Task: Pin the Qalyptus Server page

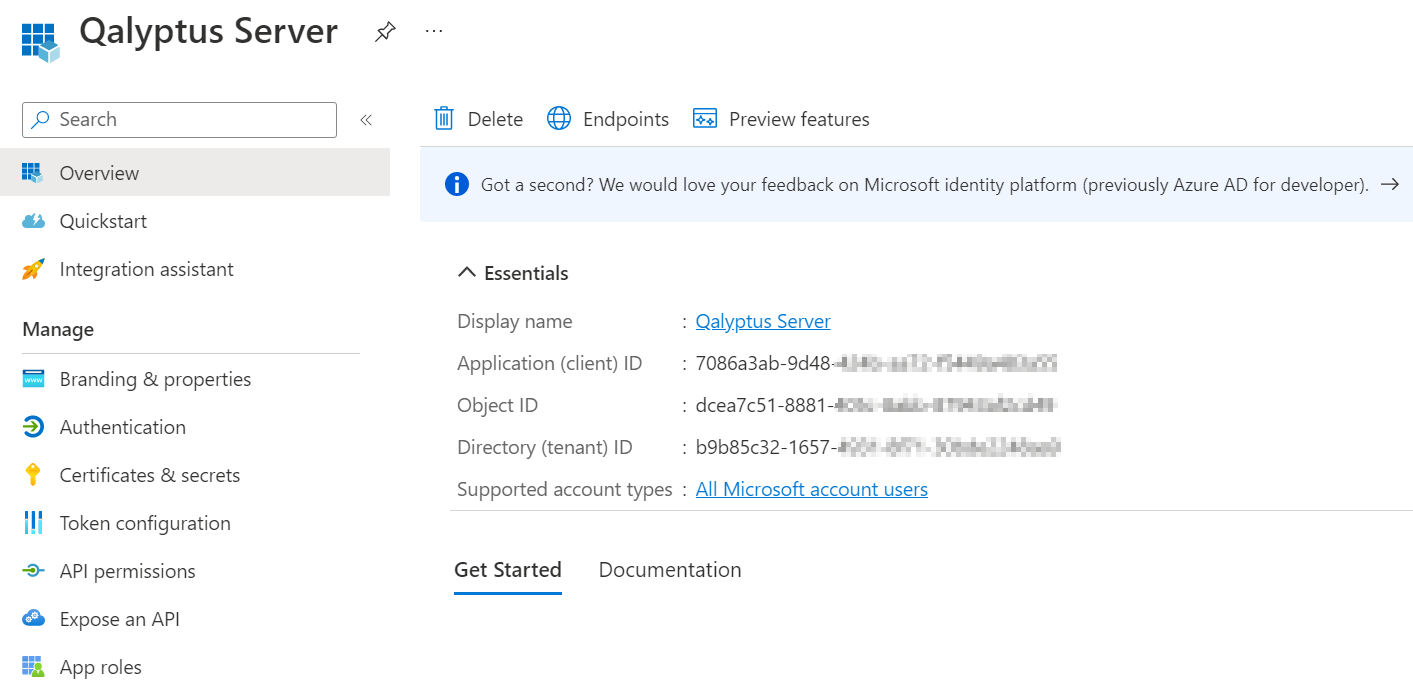Action: click(385, 31)
